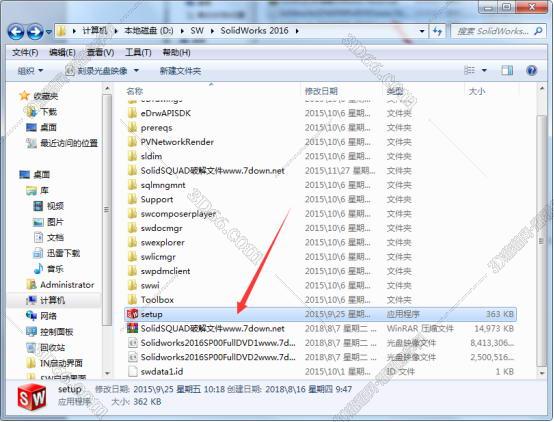Select swcomposerplayer folder icon
The height and width of the screenshot is (422, 554).
(132, 214)
